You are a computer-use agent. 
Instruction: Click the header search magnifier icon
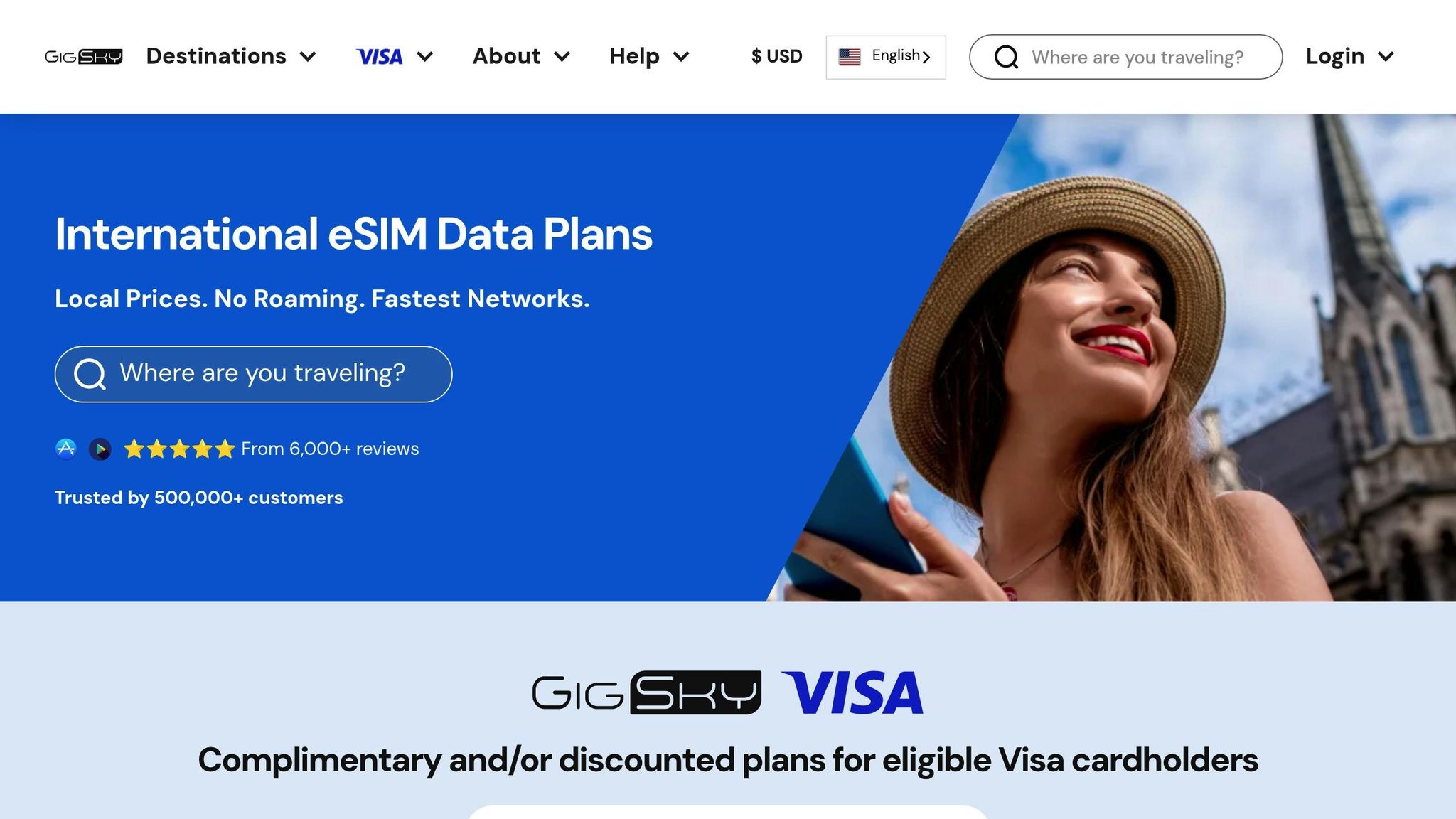coord(1006,57)
